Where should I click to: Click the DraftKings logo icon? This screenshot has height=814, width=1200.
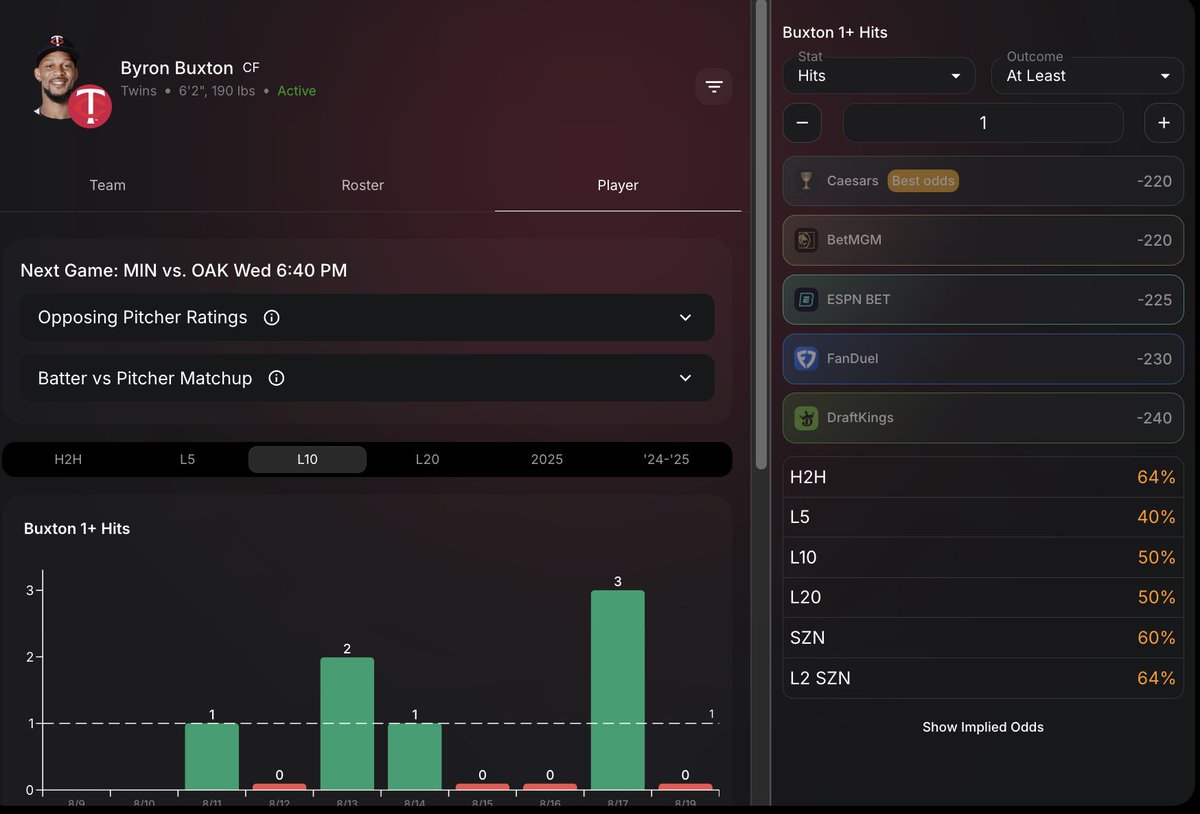(x=806, y=418)
